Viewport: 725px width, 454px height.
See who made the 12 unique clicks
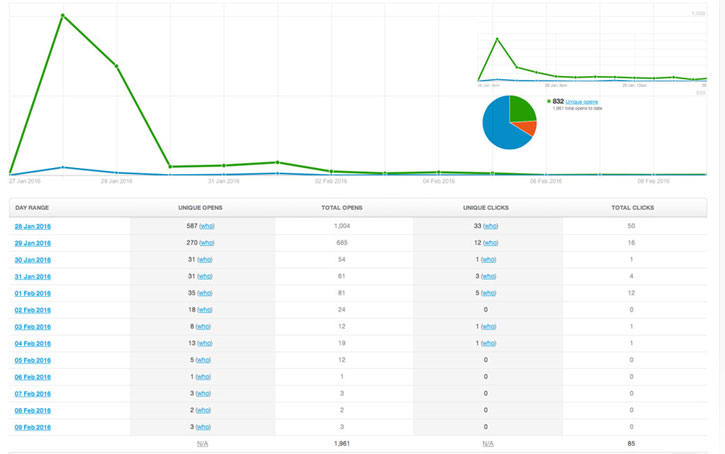coord(491,243)
